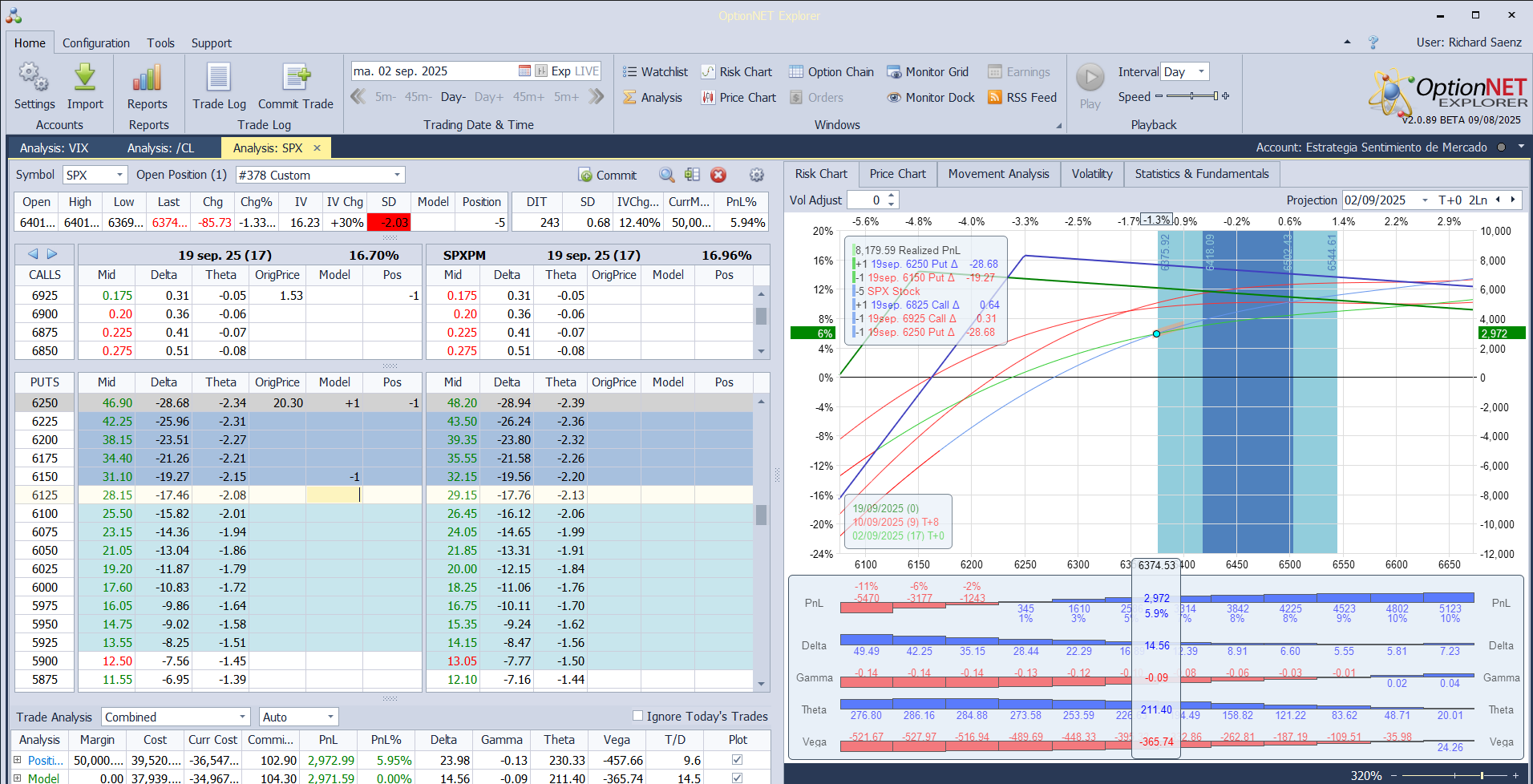Open the Configuration menu

pyautogui.click(x=96, y=43)
